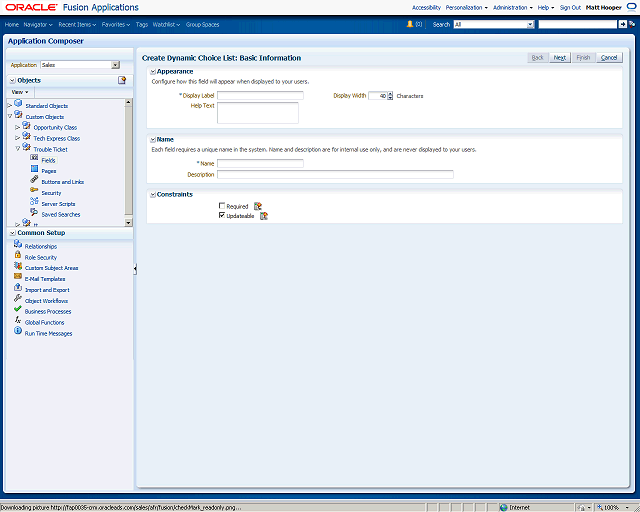
Task: Click the Opportunity Class object icon
Action: 27,125
